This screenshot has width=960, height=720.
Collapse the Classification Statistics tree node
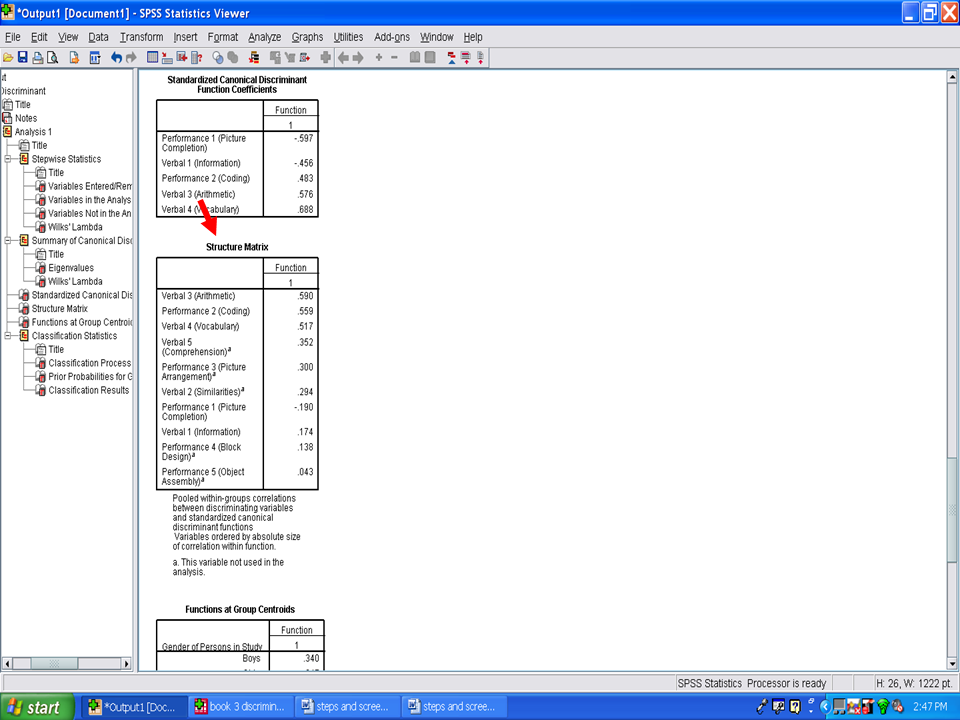[x=9, y=336]
